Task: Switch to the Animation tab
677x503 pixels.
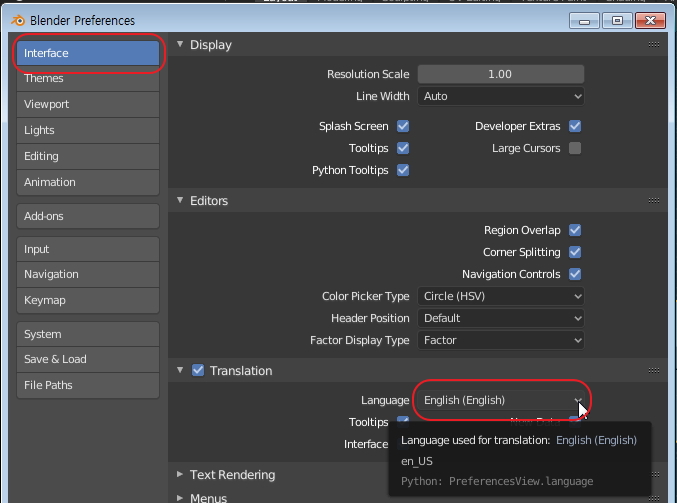Action: tap(88, 182)
